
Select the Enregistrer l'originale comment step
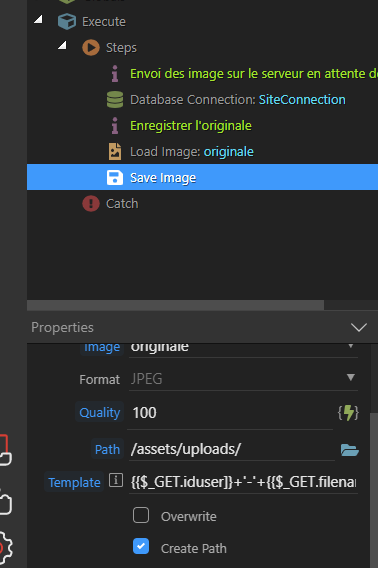coord(191,126)
